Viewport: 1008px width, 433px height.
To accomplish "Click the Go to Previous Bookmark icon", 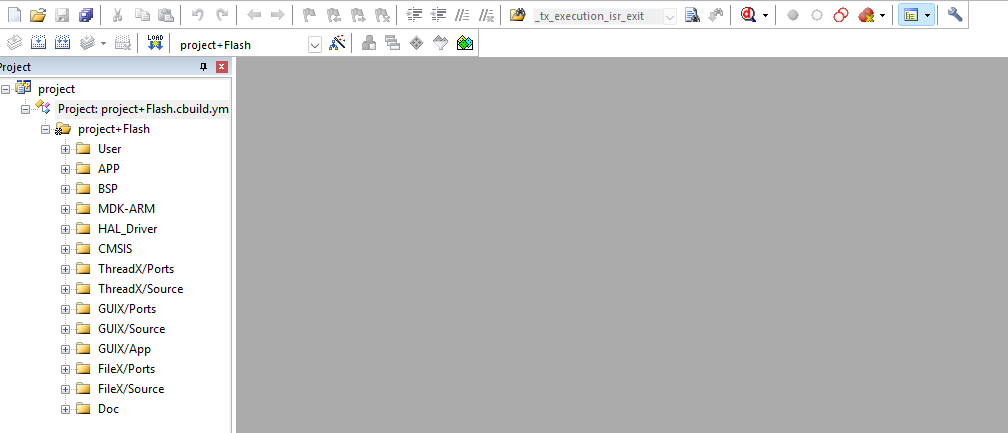I will 334,15.
